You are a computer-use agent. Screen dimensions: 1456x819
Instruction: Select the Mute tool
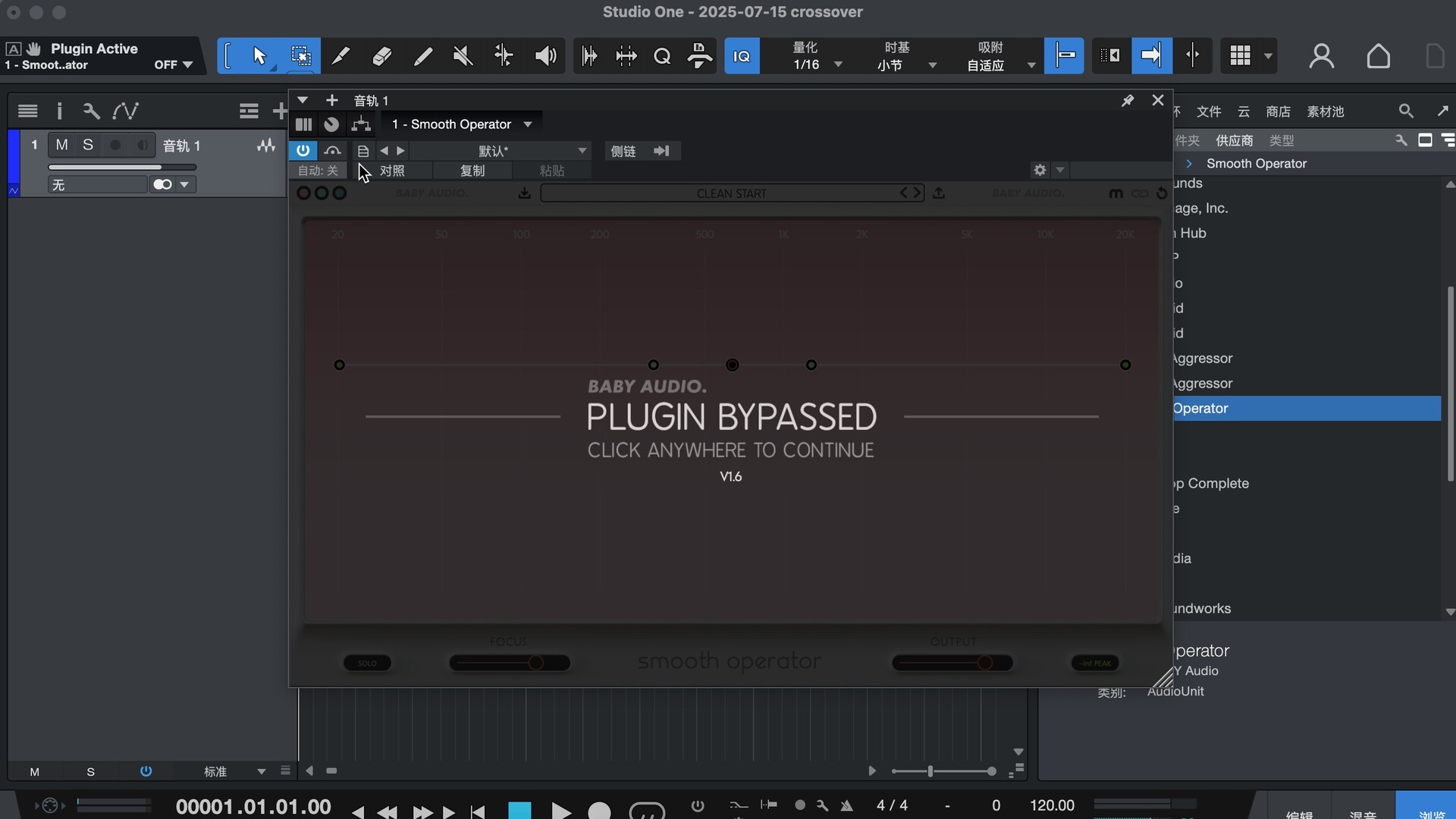click(463, 56)
